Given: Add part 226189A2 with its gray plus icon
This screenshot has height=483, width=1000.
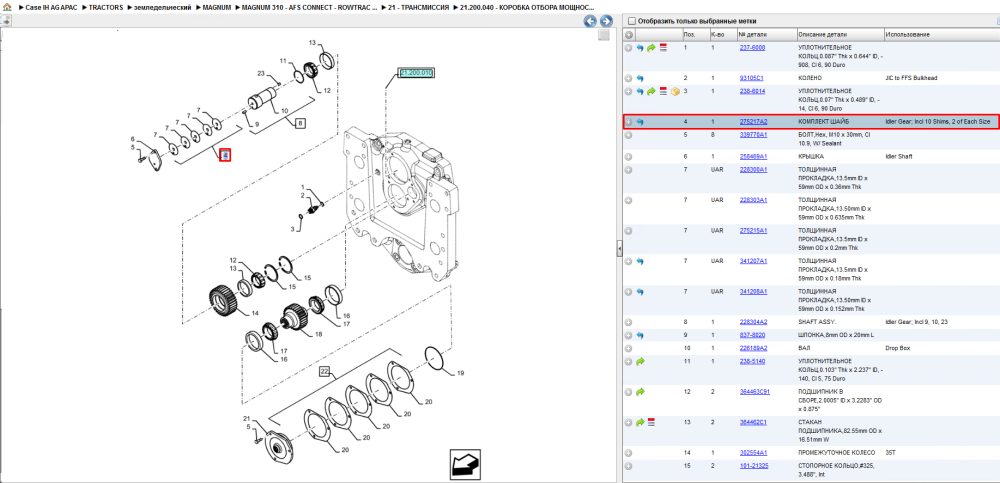Looking at the screenshot, I should pos(629,348).
